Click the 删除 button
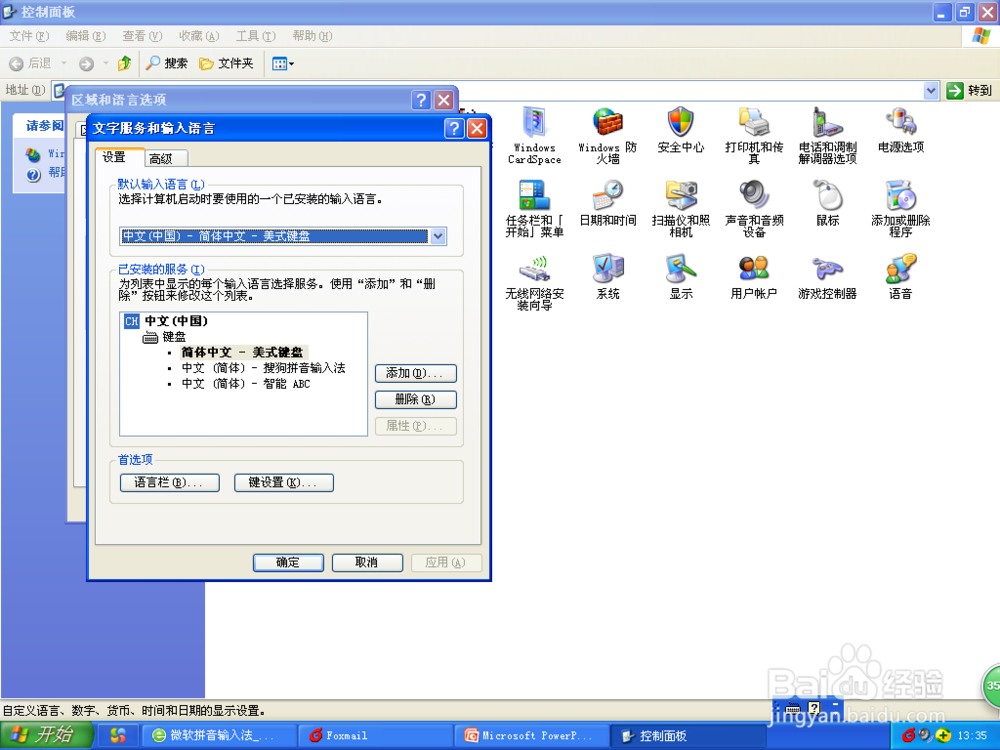The width and height of the screenshot is (1000, 750). (x=415, y=399)
